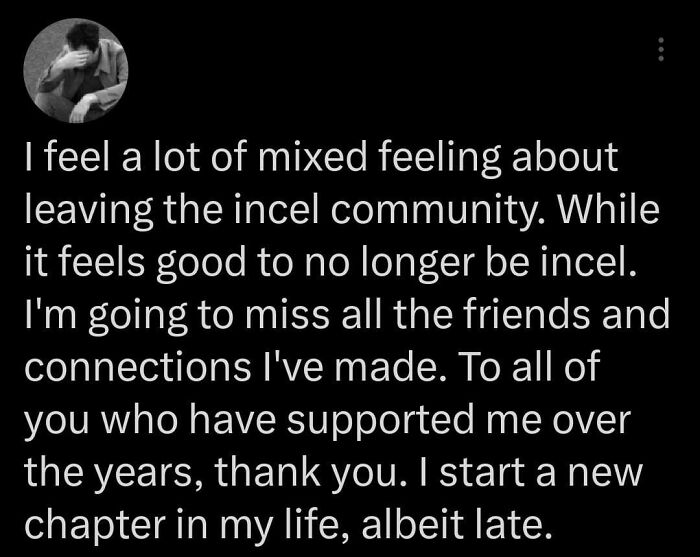
Task: Click the word "good" in the post
Action: pyautogui.click(x=201, y=263)
